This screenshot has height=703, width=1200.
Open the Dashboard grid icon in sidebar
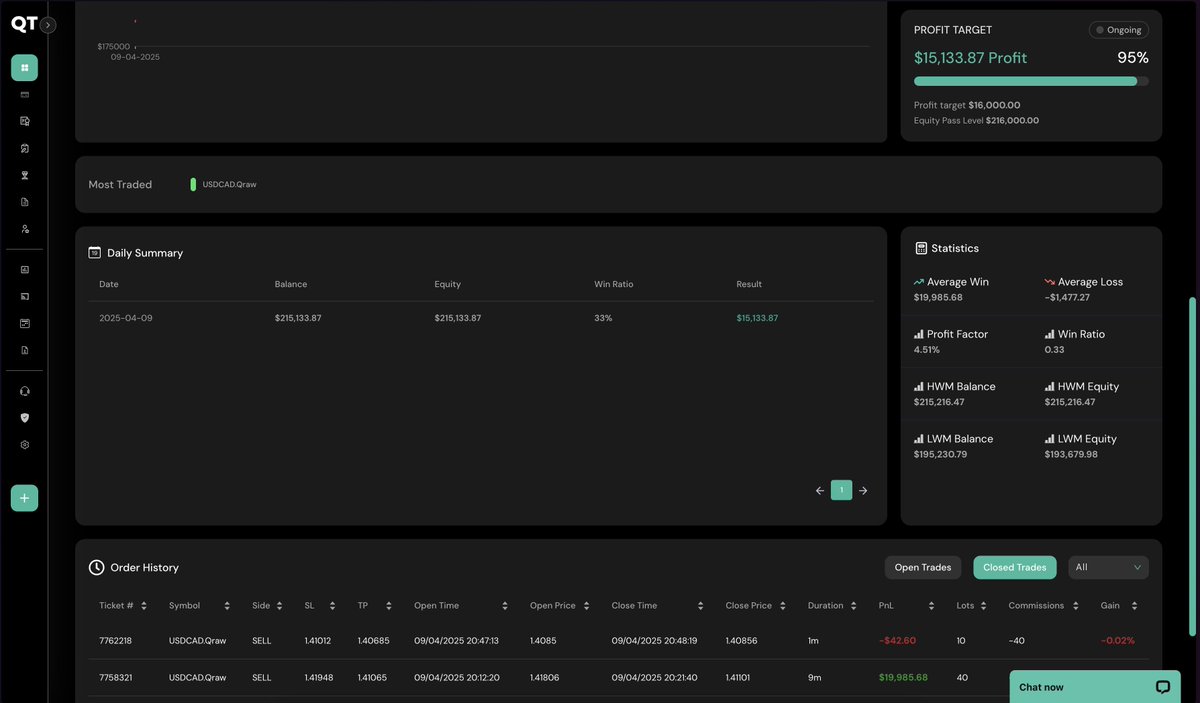[24, 67]
